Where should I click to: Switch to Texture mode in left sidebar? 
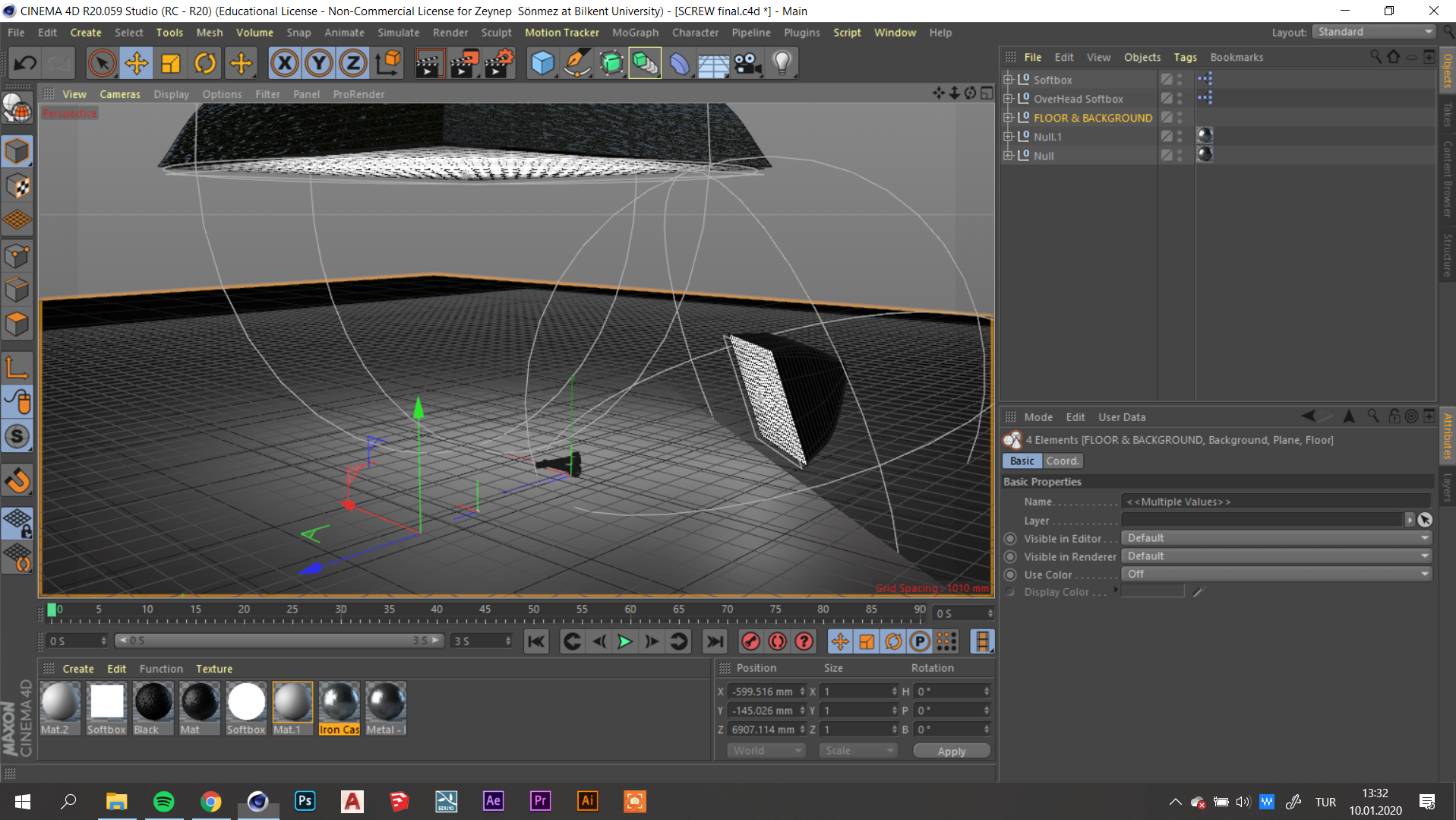click(17, 186)
